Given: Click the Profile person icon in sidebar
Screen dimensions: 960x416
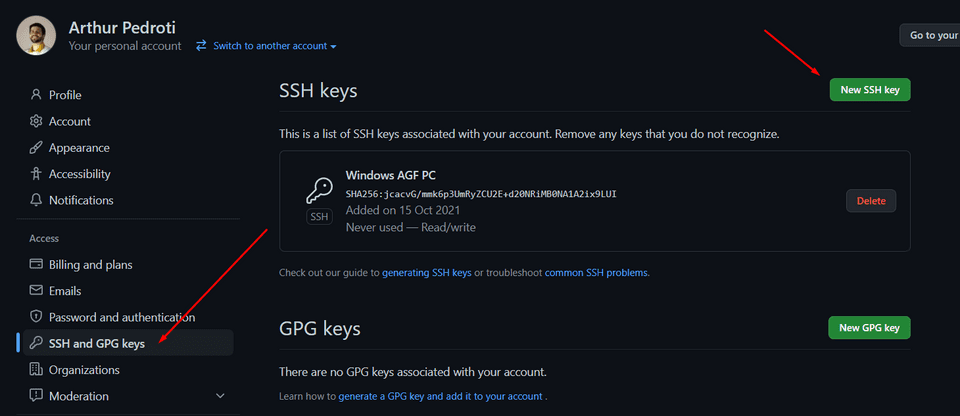Looking at the screenshot, I should [x=37, y=95].
